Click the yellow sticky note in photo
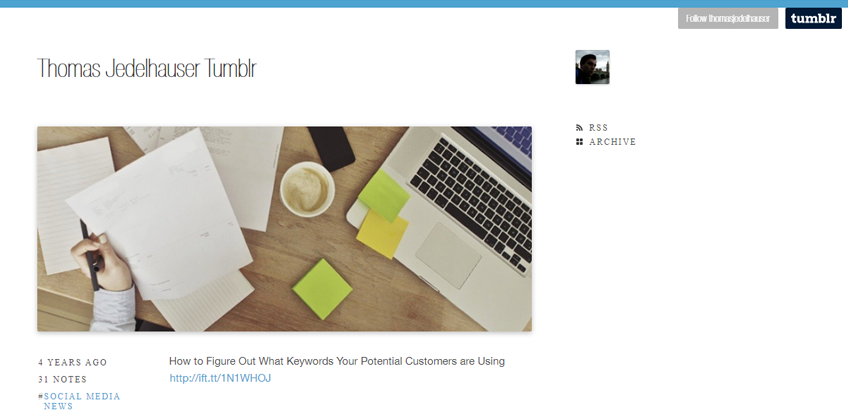848x418 pixels. (382, 234)
